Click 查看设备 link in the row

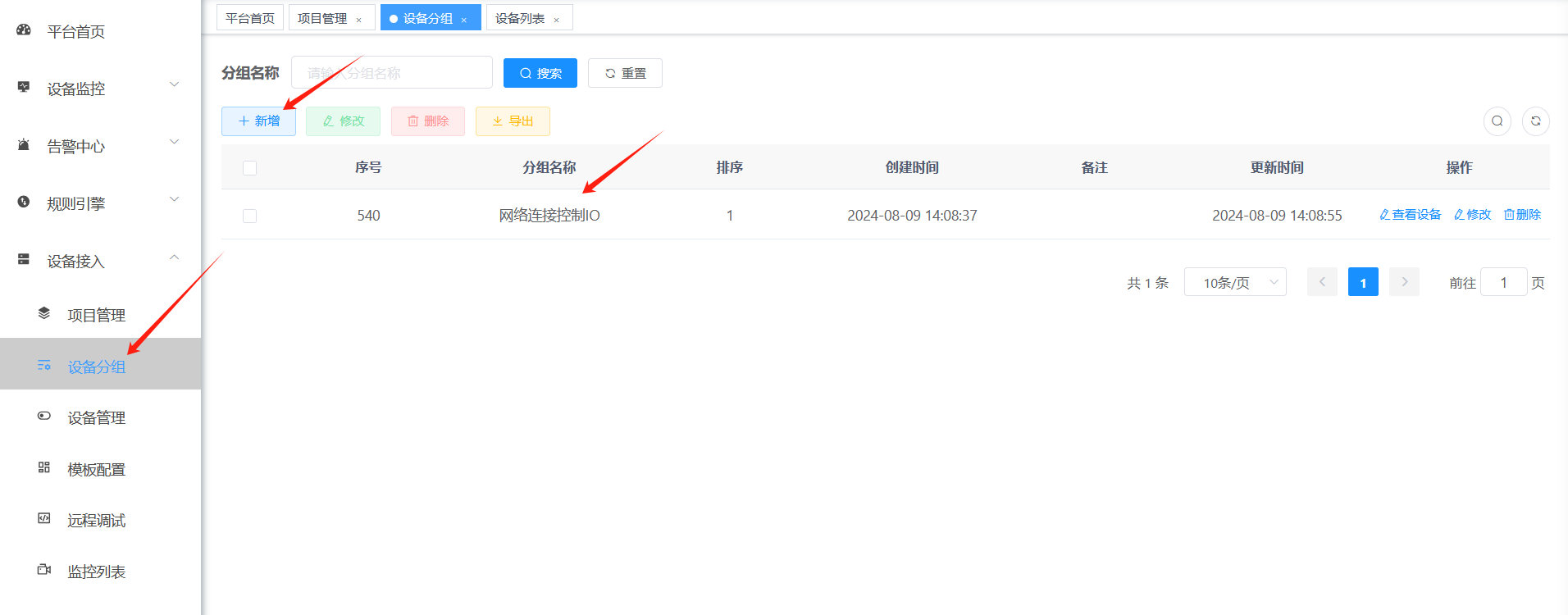(1410, 215)
